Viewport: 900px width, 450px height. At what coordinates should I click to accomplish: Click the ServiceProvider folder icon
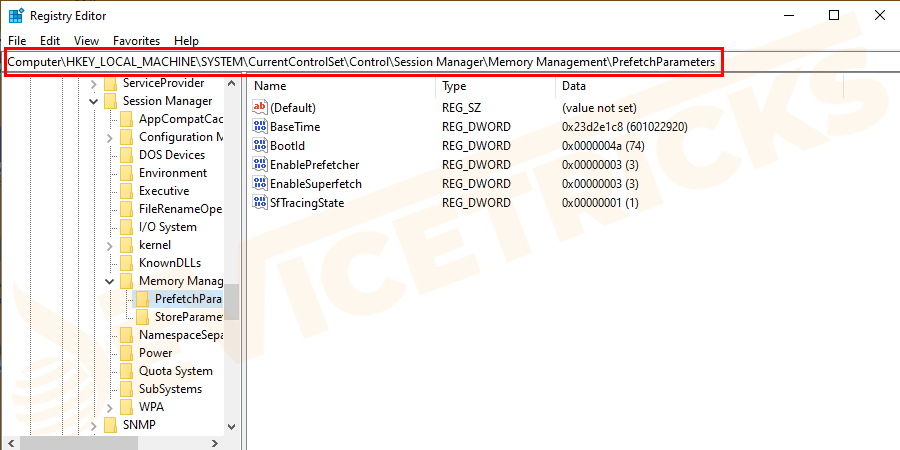point(111,83)
